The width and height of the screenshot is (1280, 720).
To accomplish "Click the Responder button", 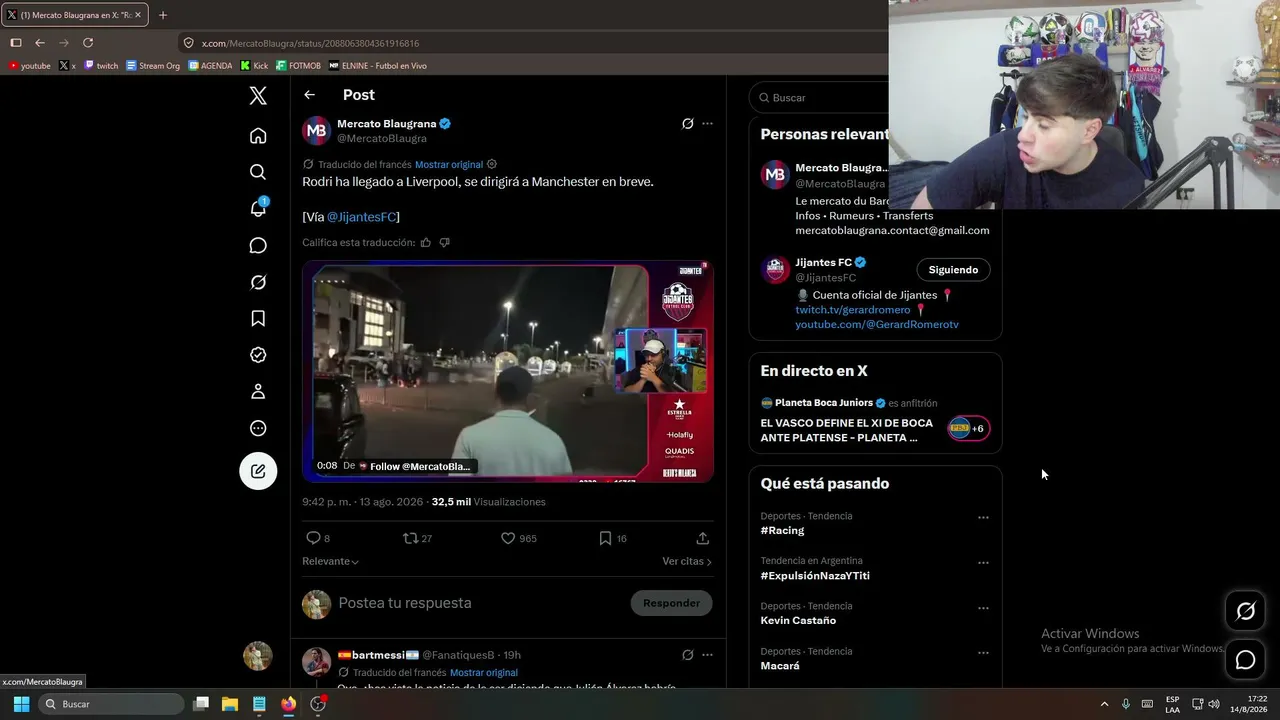I will [671, 603].
